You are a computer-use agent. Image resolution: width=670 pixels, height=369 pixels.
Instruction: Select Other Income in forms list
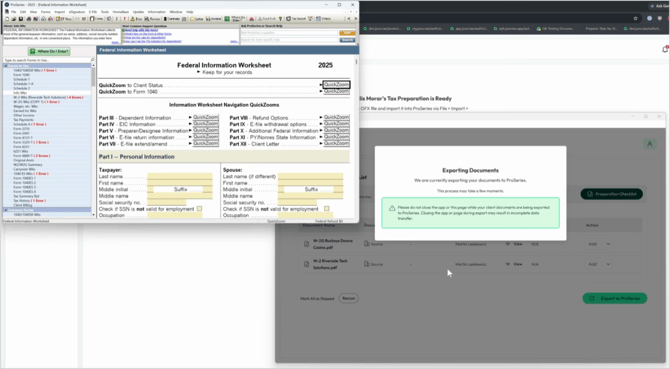24,115
